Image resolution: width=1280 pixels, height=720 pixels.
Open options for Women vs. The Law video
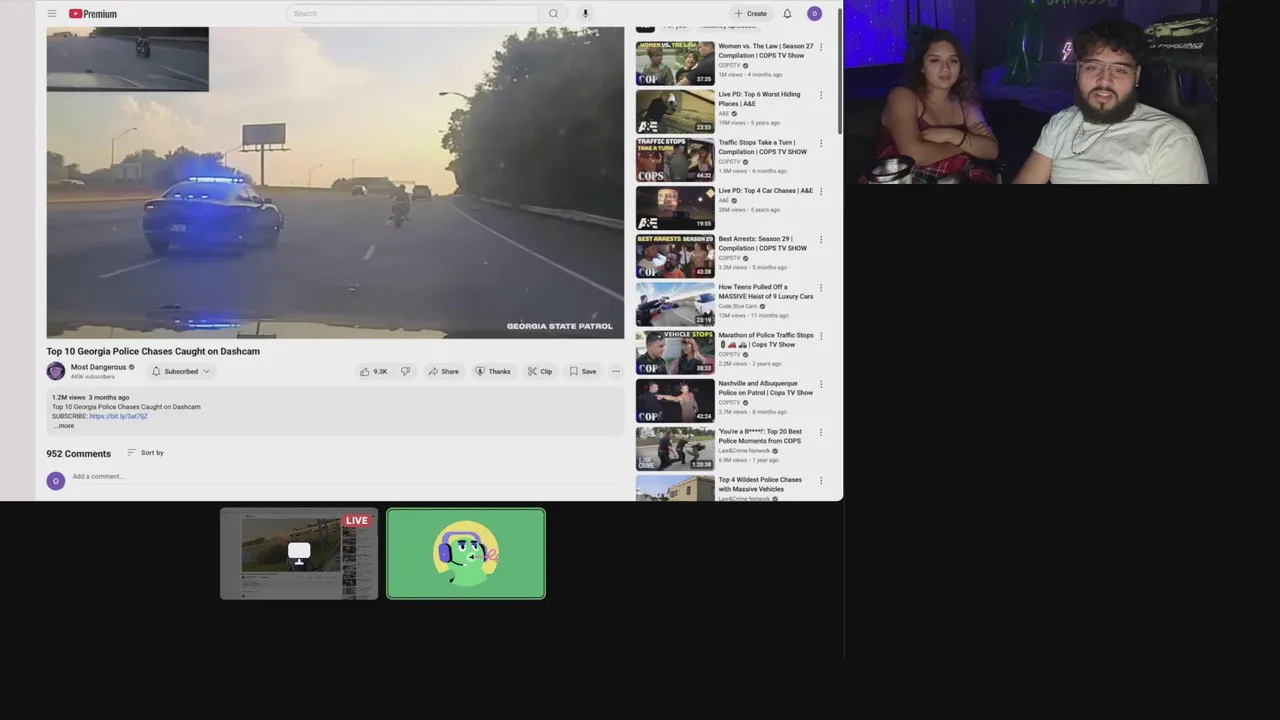coord(821,47)
